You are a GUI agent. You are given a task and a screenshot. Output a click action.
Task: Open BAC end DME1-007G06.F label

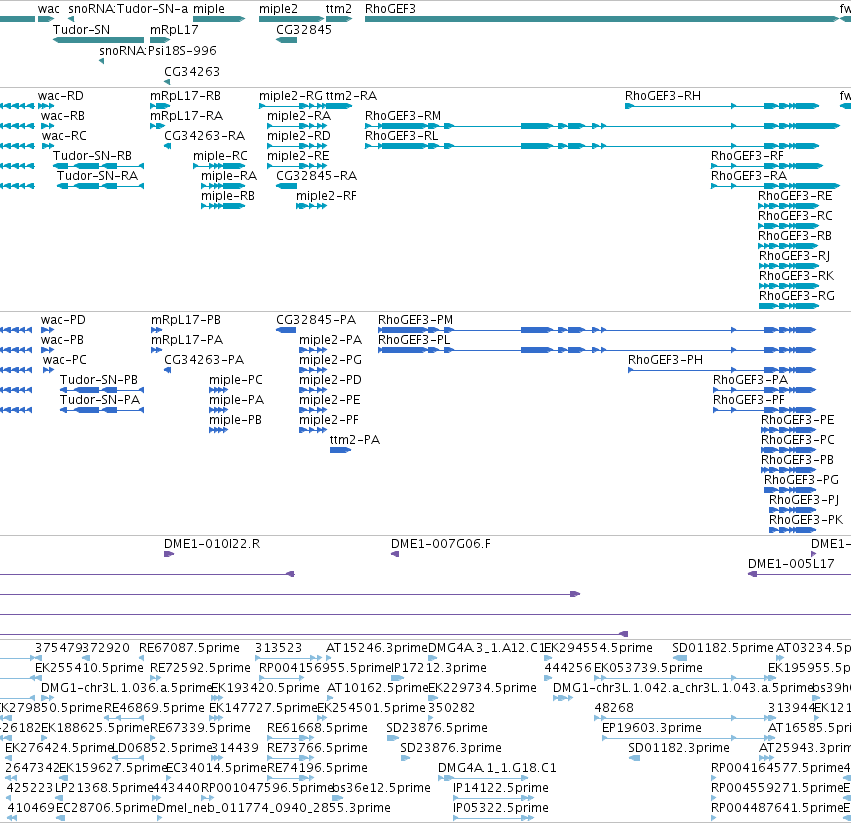click(x=441, y=544)
